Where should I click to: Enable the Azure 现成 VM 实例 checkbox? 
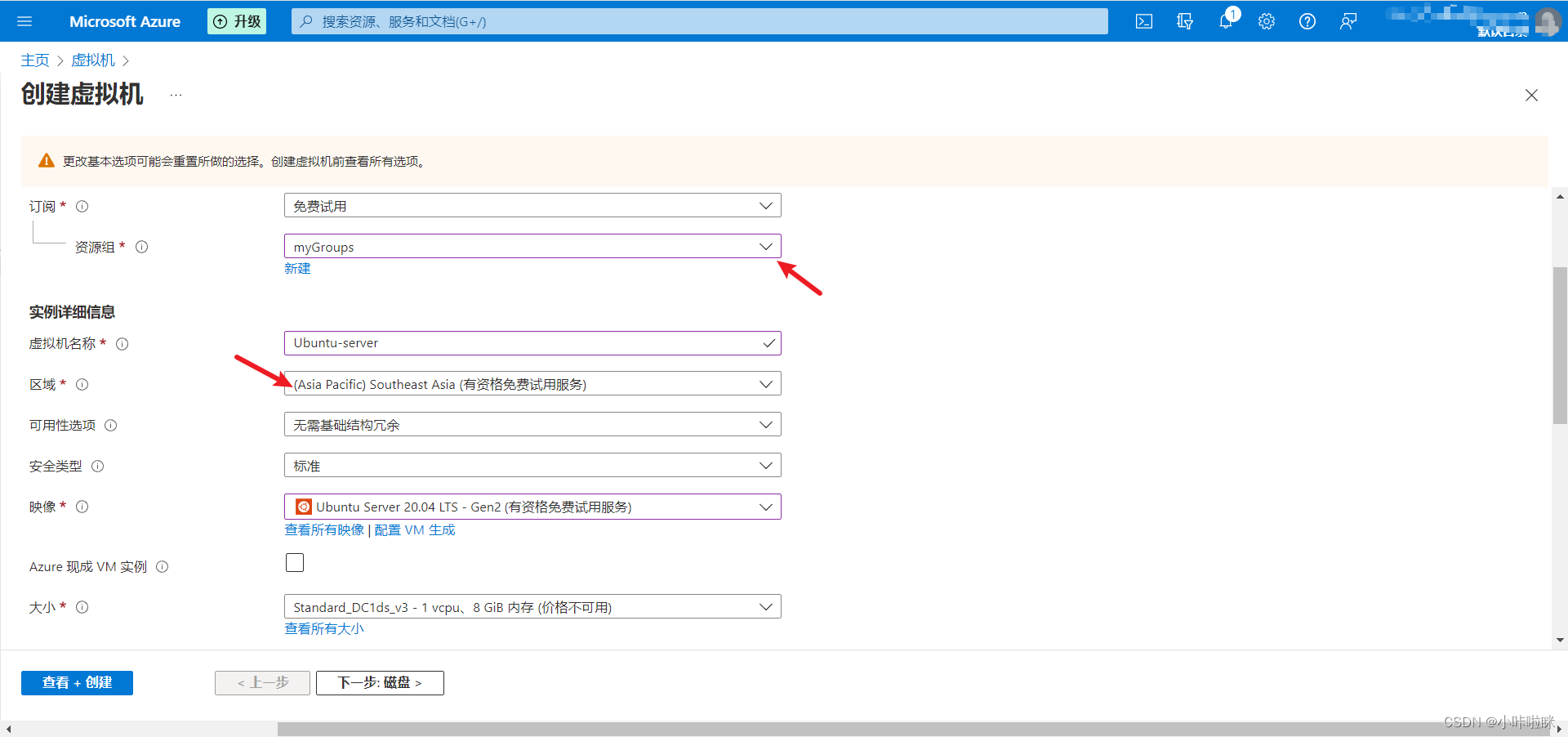[295, 562]
